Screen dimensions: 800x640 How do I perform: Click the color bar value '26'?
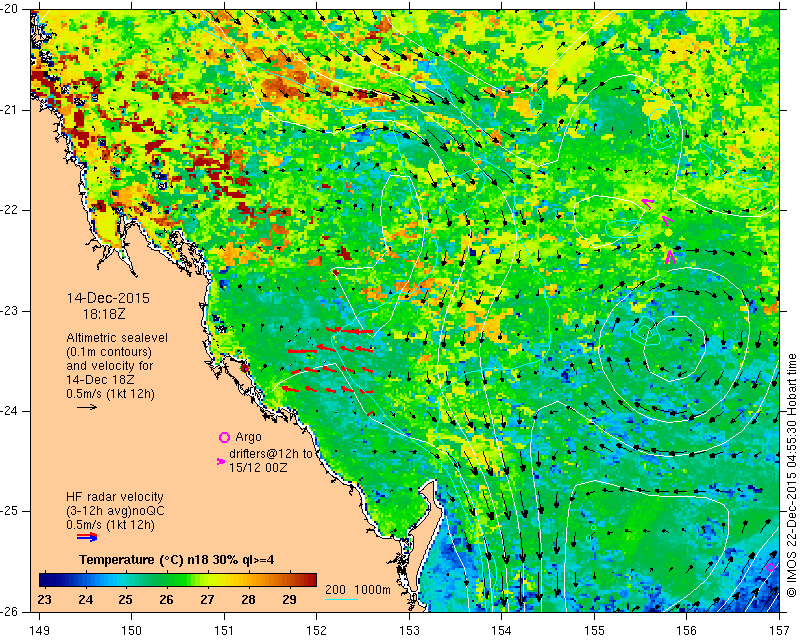pos(166,599)
